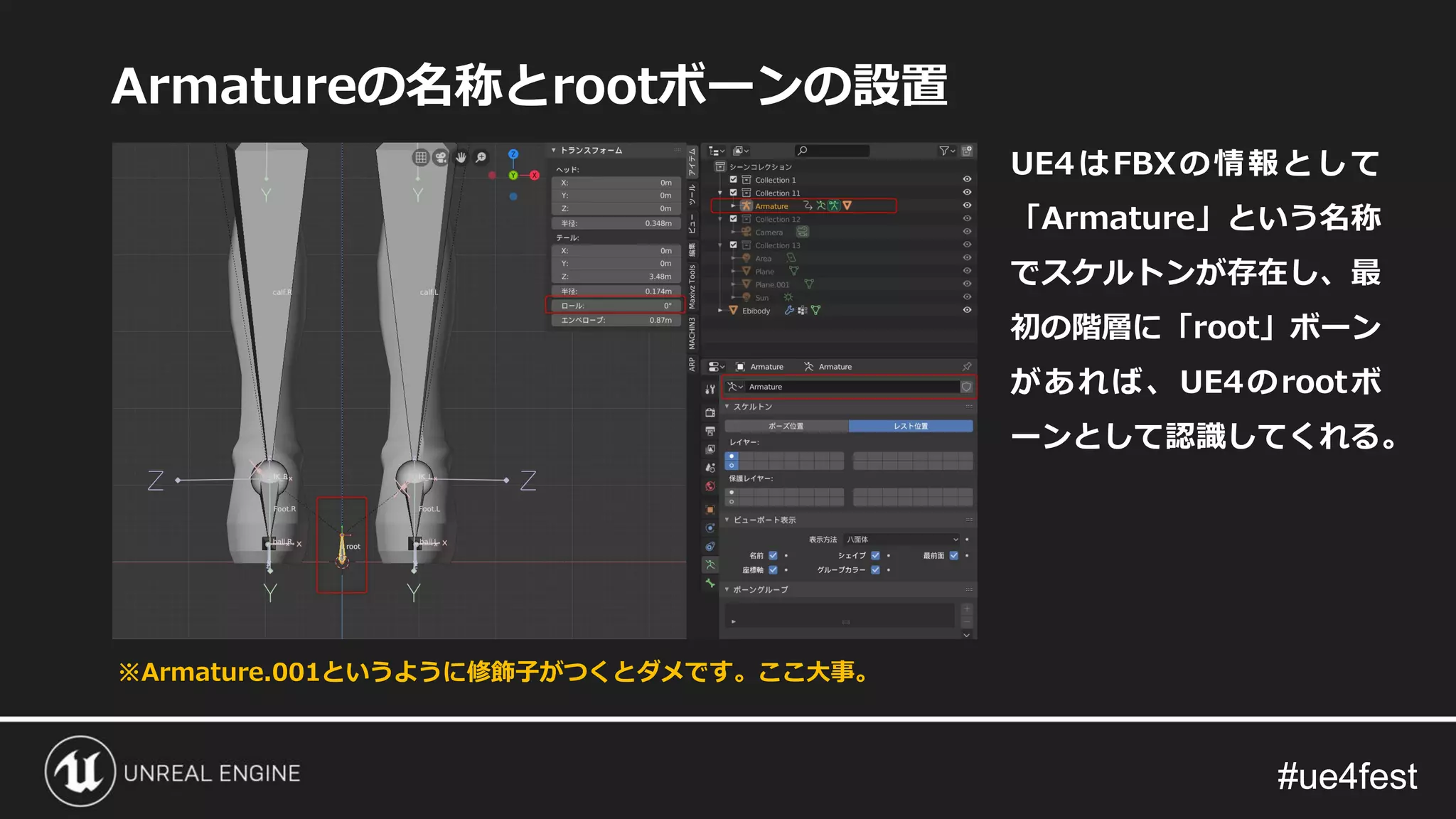Screen dimensions: 1456x819
Task: Activate the zoom magnifier tool
Action: [481, 157]
